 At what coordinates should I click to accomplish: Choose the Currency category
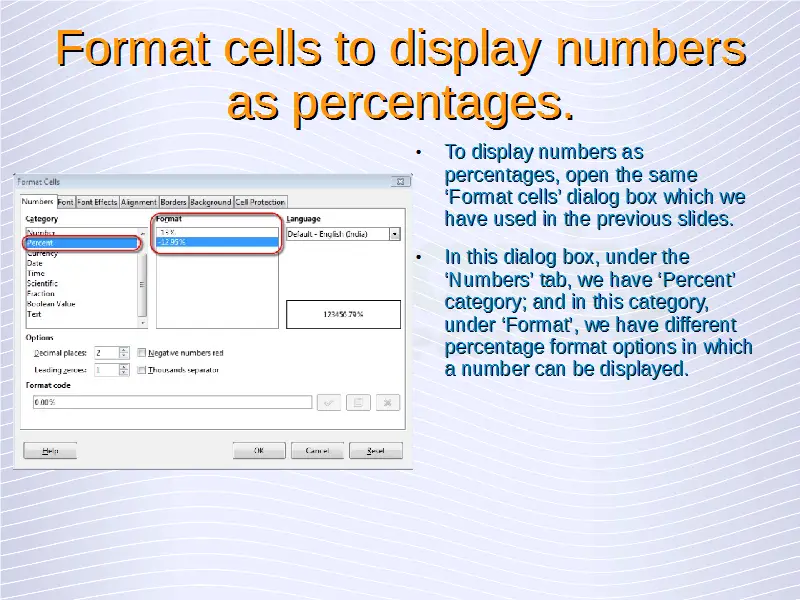click(82, 253)
